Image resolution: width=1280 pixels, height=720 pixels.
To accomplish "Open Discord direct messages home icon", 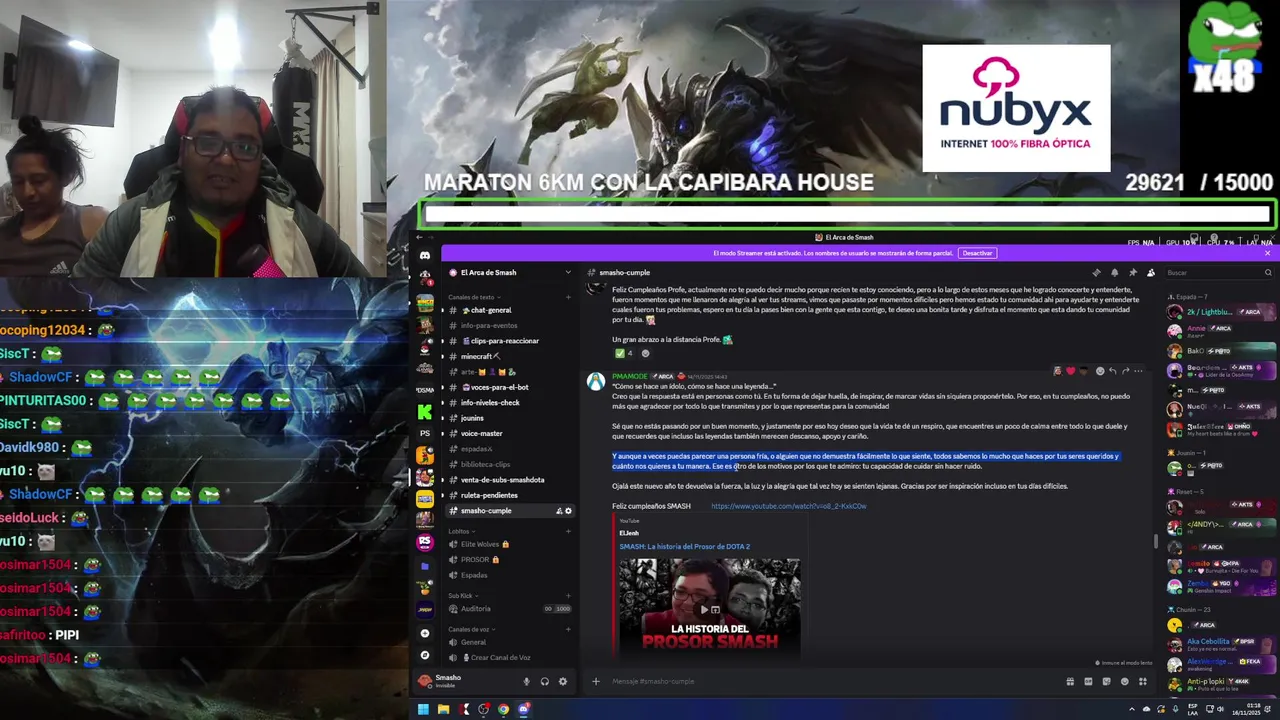I will tap(425, 256).
